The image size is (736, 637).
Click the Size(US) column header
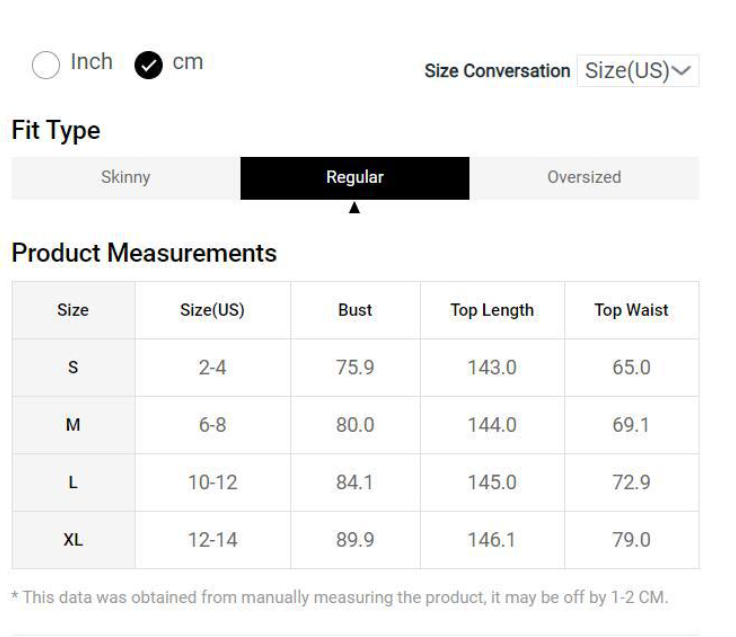point(212,310)
